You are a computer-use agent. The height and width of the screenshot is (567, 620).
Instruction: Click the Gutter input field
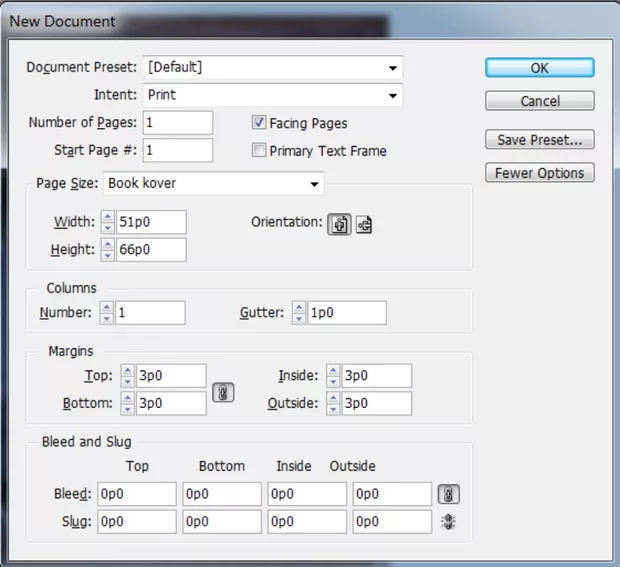pos(347,313)
